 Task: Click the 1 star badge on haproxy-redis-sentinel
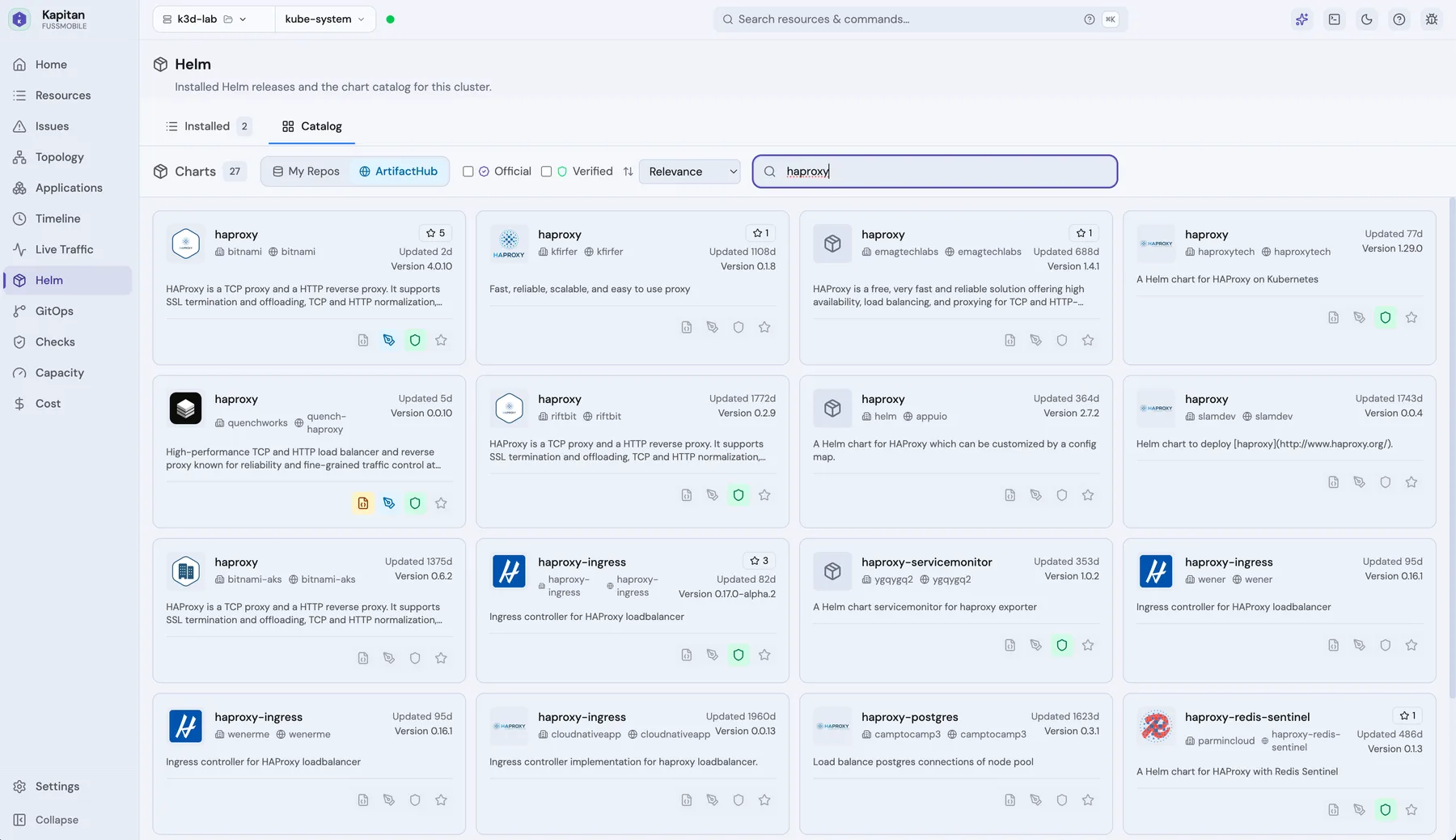(1407, 715)
